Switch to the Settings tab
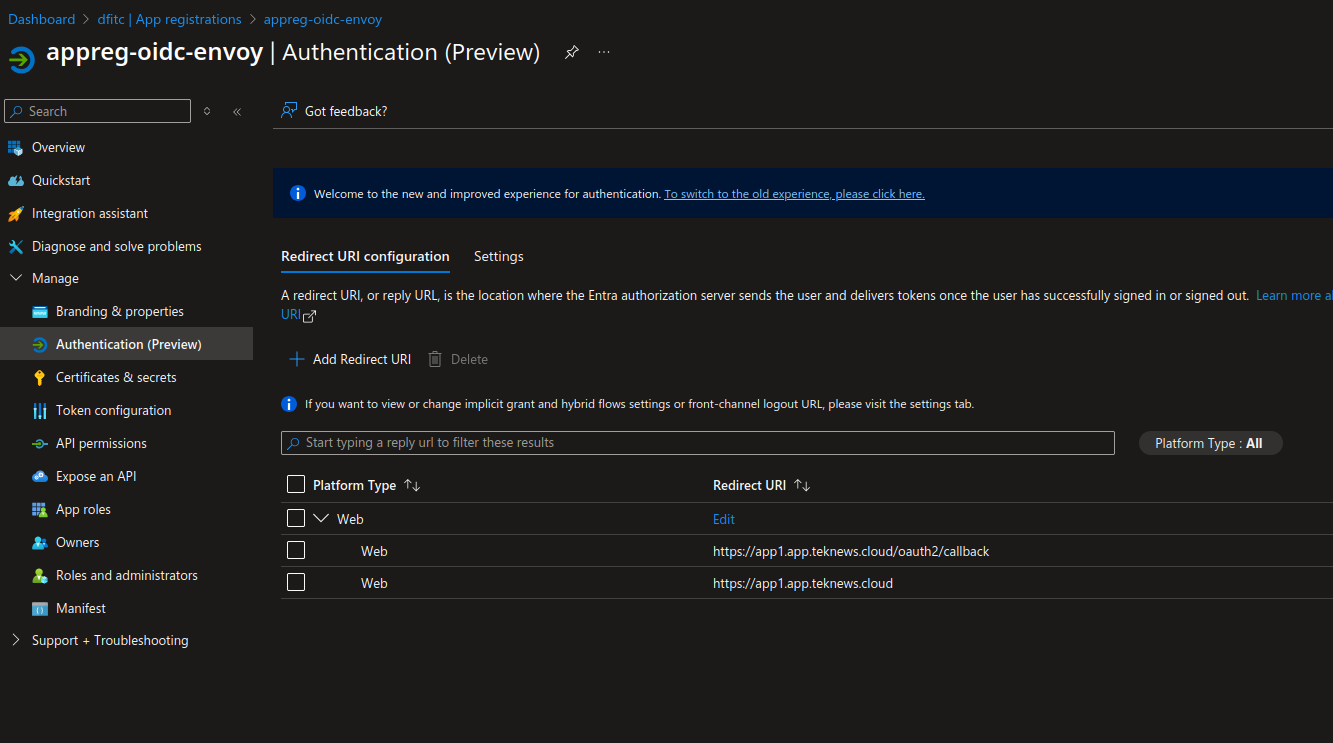Viewport: 1333px width, 743px height. pos(498,257)
